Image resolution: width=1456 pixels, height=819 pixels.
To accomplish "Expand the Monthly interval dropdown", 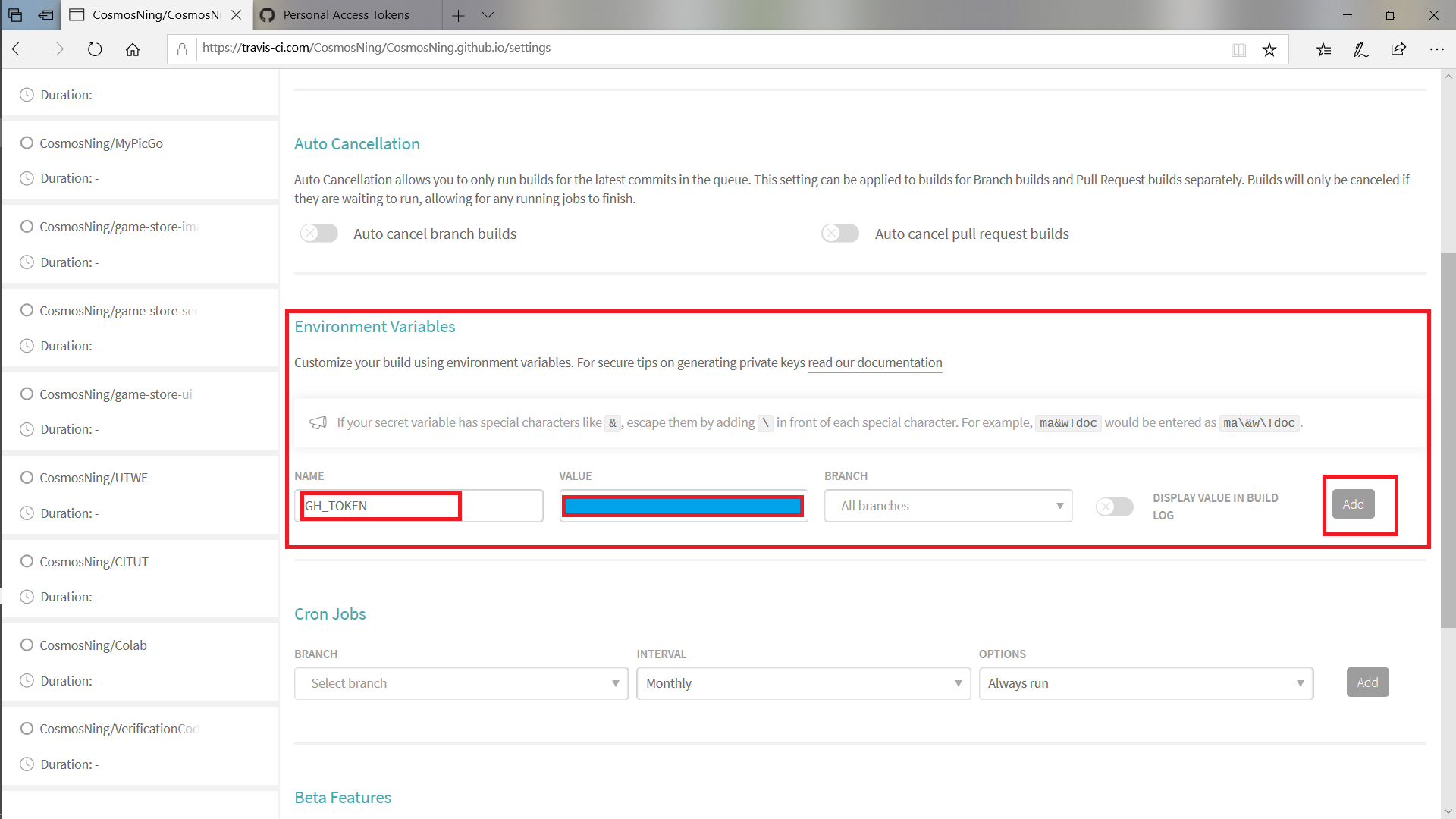I will point(803,683).
